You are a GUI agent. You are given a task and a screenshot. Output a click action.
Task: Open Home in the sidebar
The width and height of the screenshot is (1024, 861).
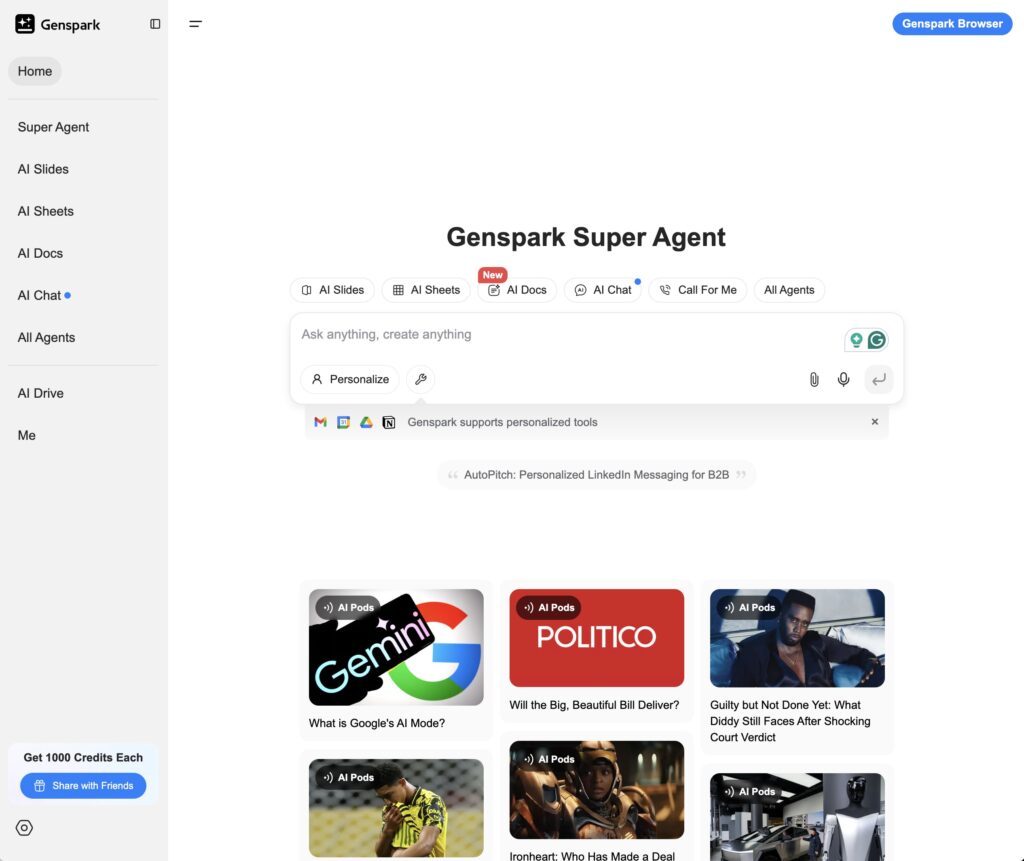point(35,71)
